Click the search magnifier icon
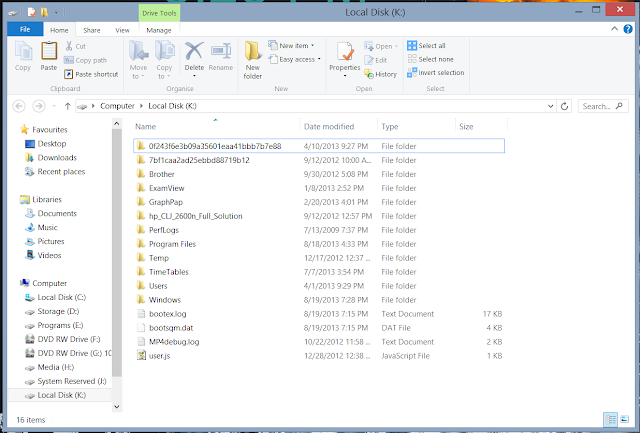This screenshot has height=433, width=640. tap(619, 106)
